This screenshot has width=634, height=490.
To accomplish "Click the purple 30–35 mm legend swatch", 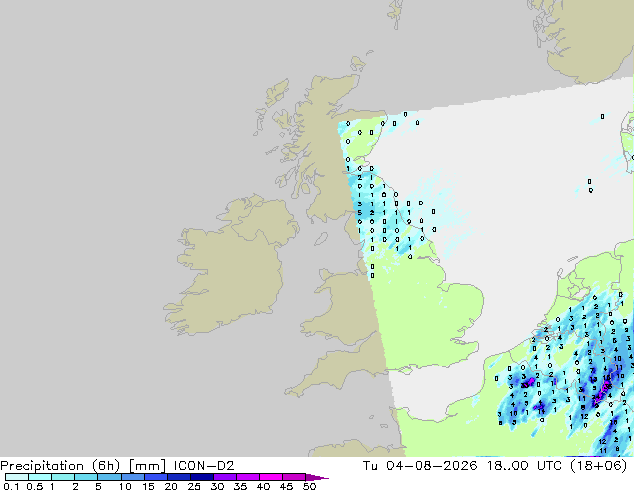I will [x=225, y=477].
